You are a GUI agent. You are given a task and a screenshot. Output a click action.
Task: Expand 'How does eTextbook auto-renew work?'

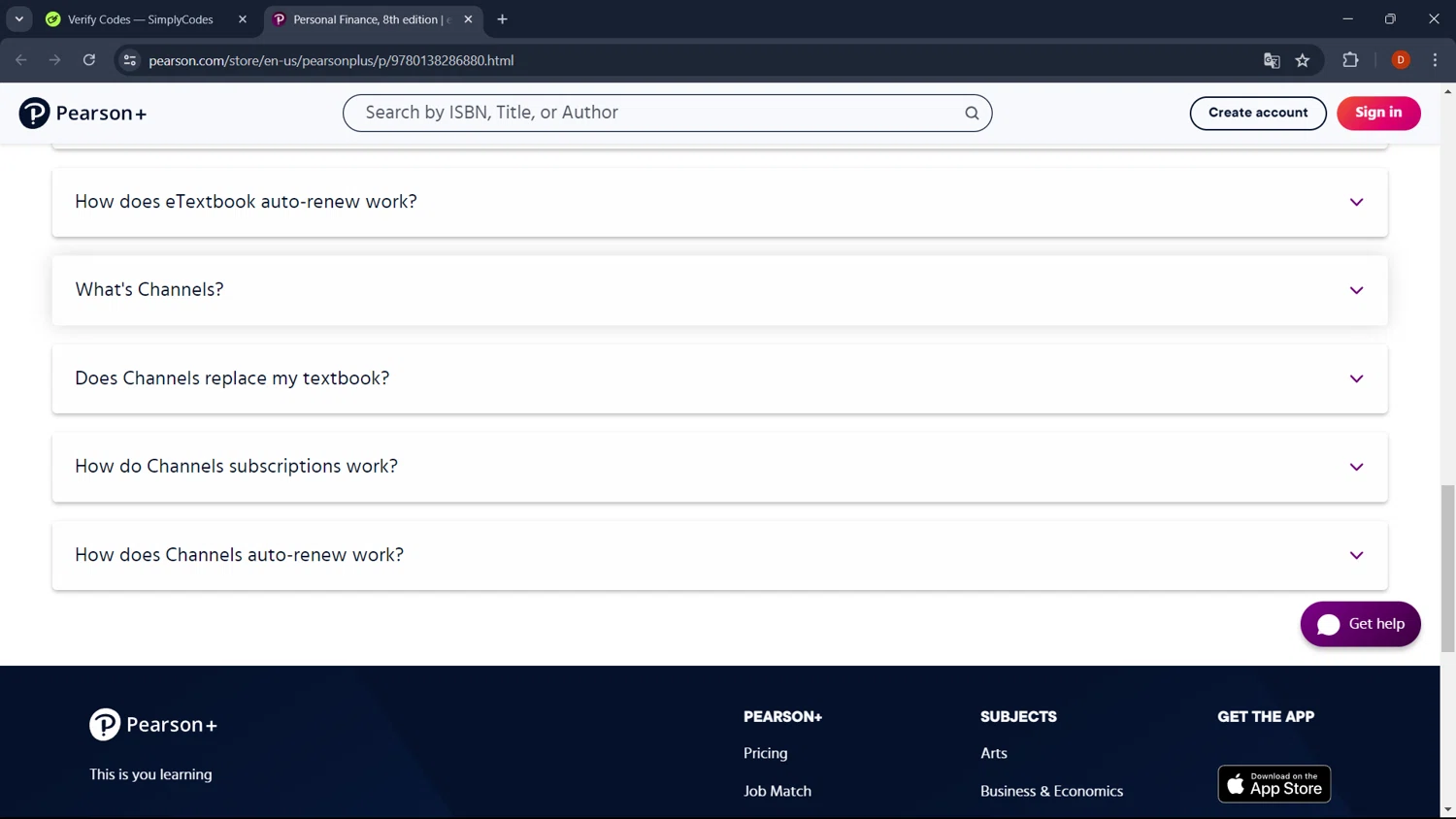tap(720, 202)
